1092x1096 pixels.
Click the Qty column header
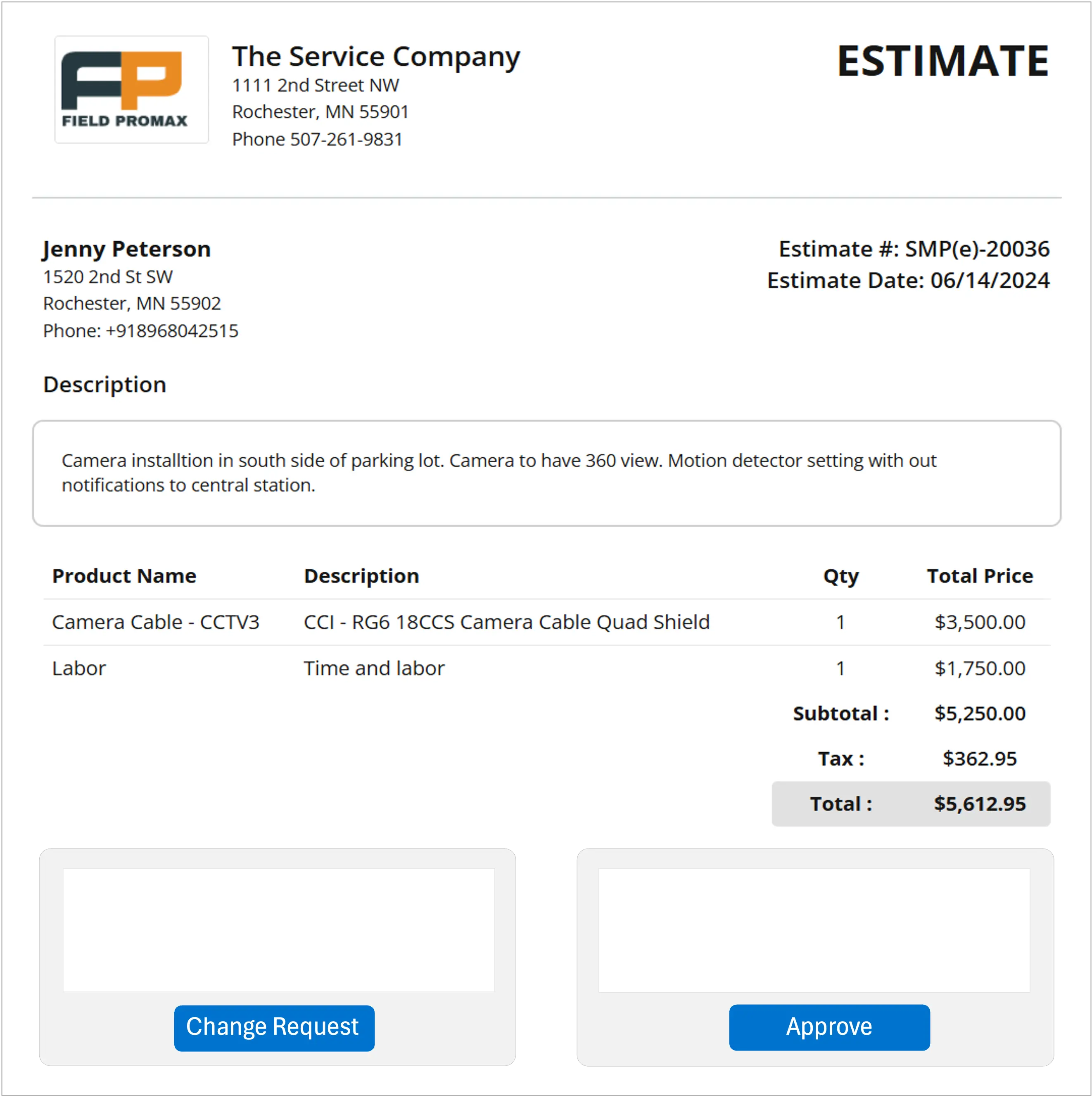(841, 576)
